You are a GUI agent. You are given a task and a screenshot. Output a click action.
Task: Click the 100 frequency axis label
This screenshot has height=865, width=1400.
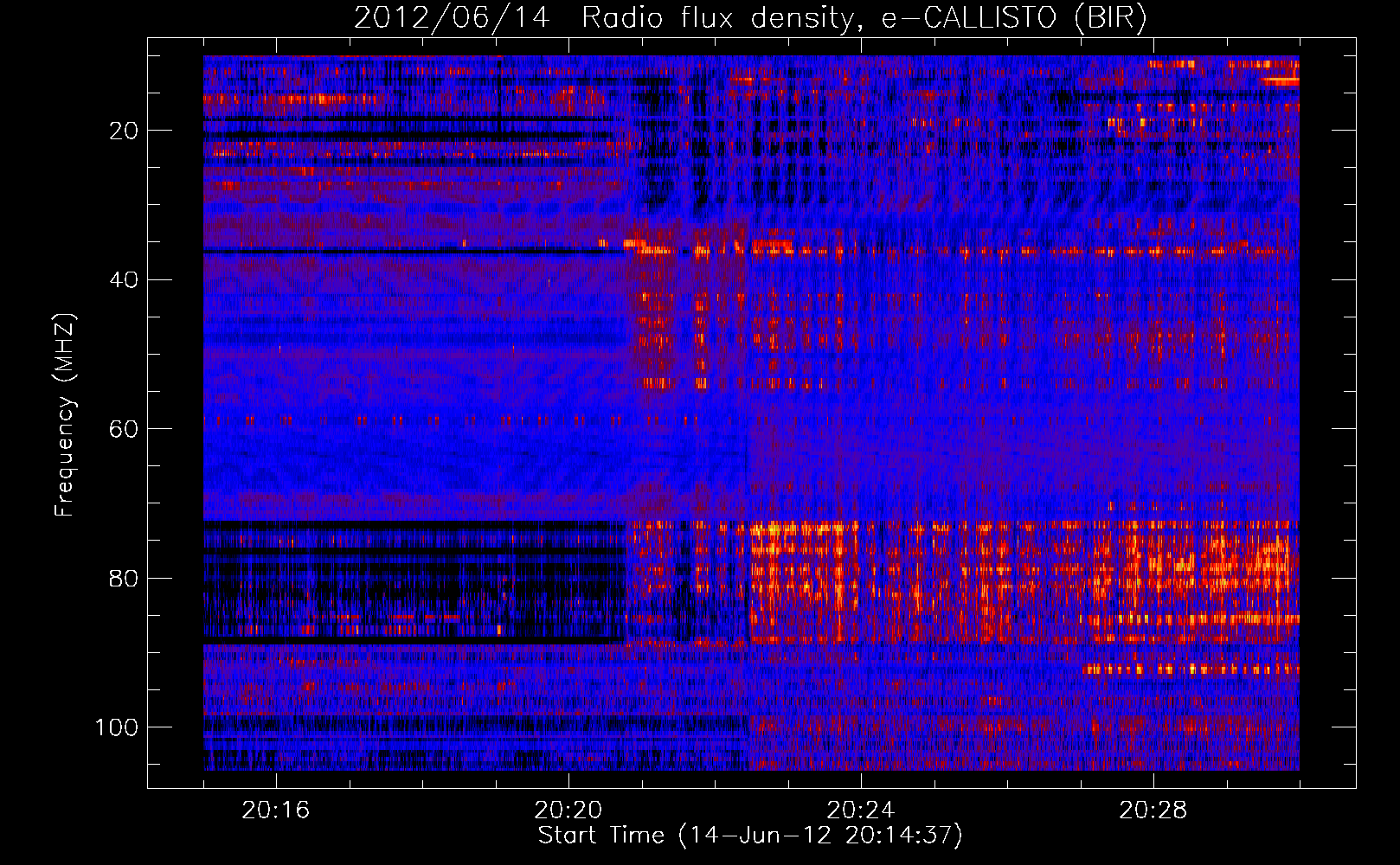click(x=117, y=727)
